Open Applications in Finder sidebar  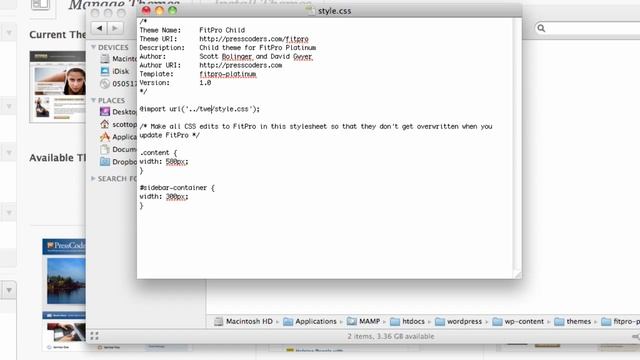click(118, 137)
